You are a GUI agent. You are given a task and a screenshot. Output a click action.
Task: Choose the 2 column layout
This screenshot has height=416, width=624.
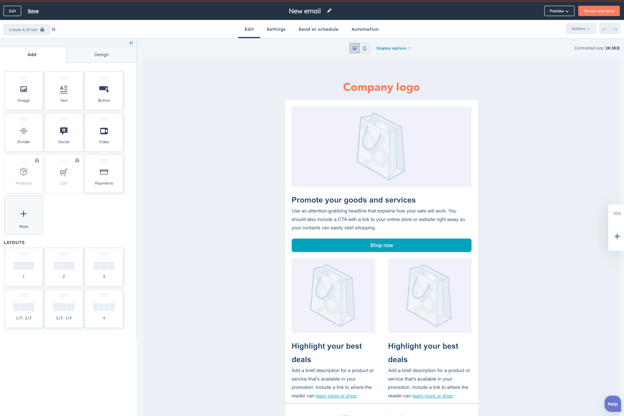click(x=64, y=267)
